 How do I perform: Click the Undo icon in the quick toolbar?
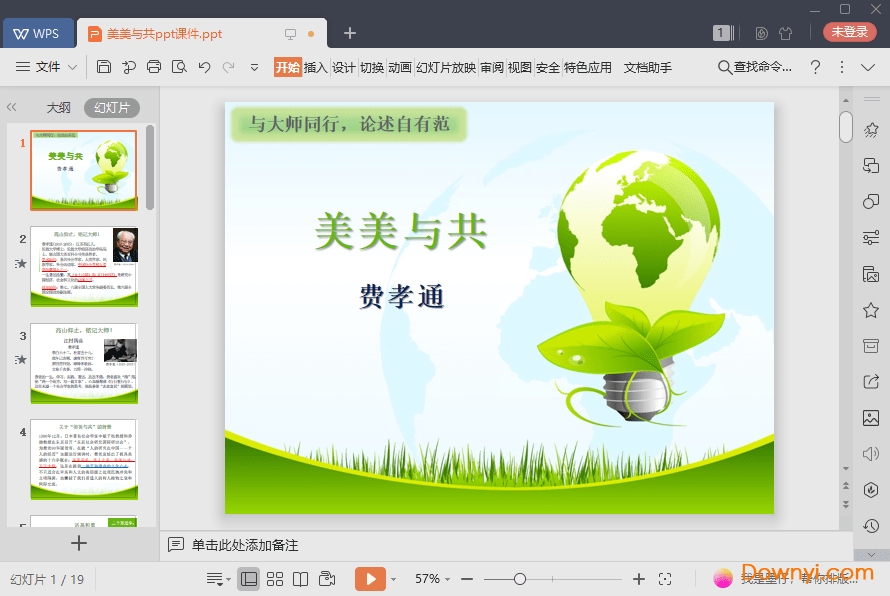tap(204, 67)
